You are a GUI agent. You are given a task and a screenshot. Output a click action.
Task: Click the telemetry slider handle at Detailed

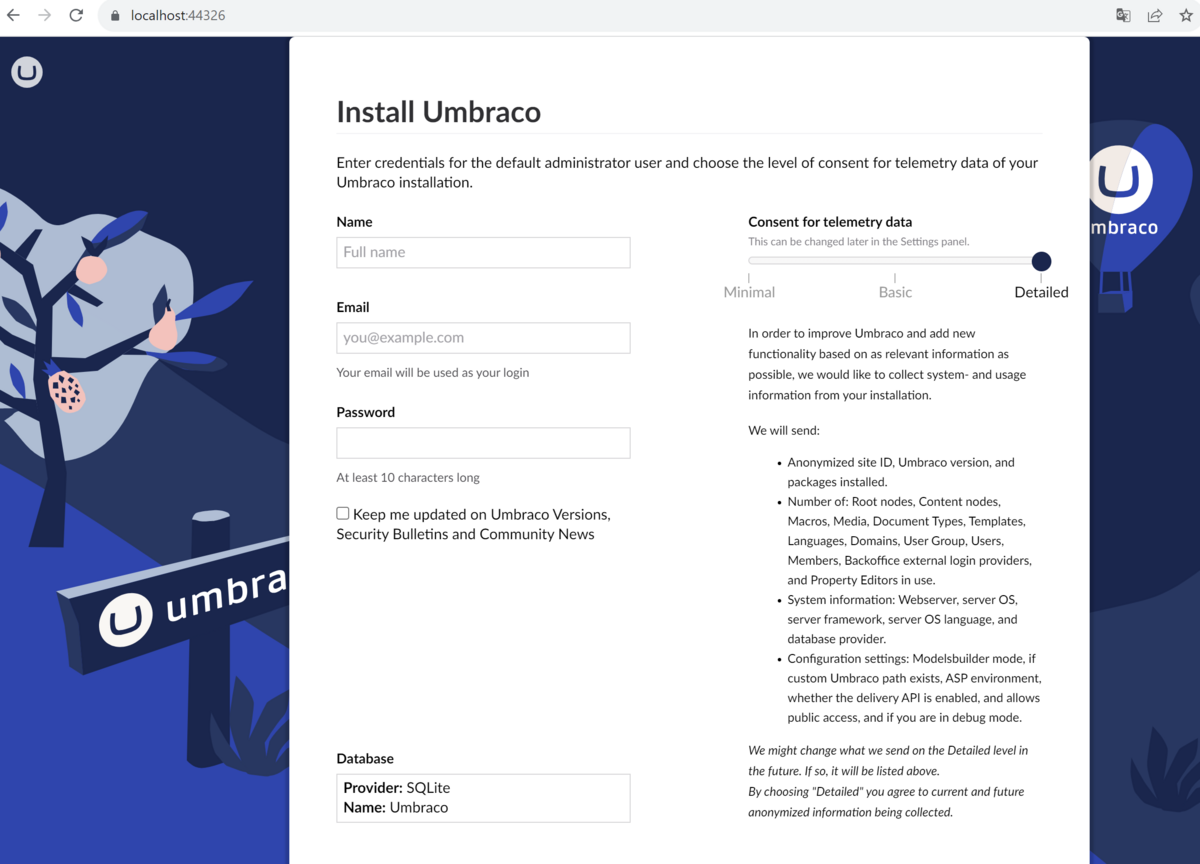[x=1041, y=261]
